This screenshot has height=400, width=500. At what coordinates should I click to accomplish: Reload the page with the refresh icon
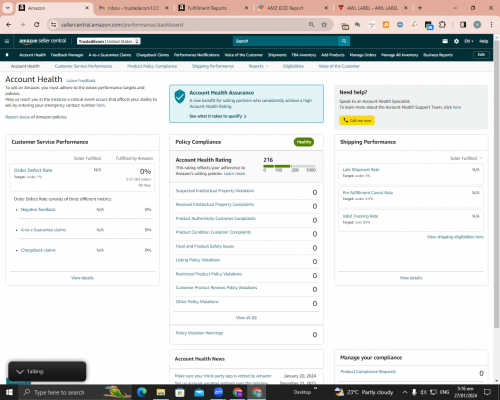[37, 25]
